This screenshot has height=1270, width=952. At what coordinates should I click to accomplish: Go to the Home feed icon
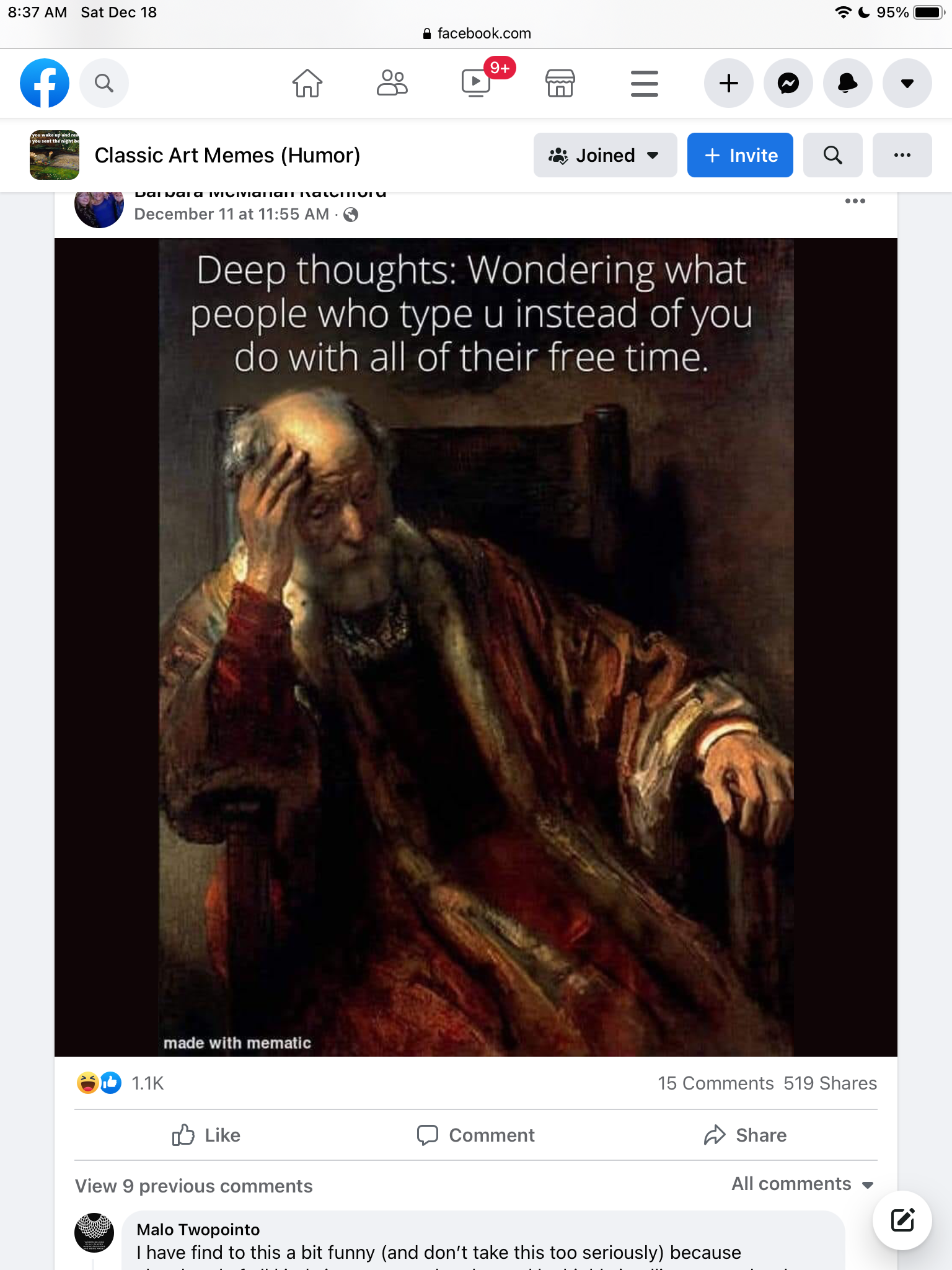click(x=307, y=83)
